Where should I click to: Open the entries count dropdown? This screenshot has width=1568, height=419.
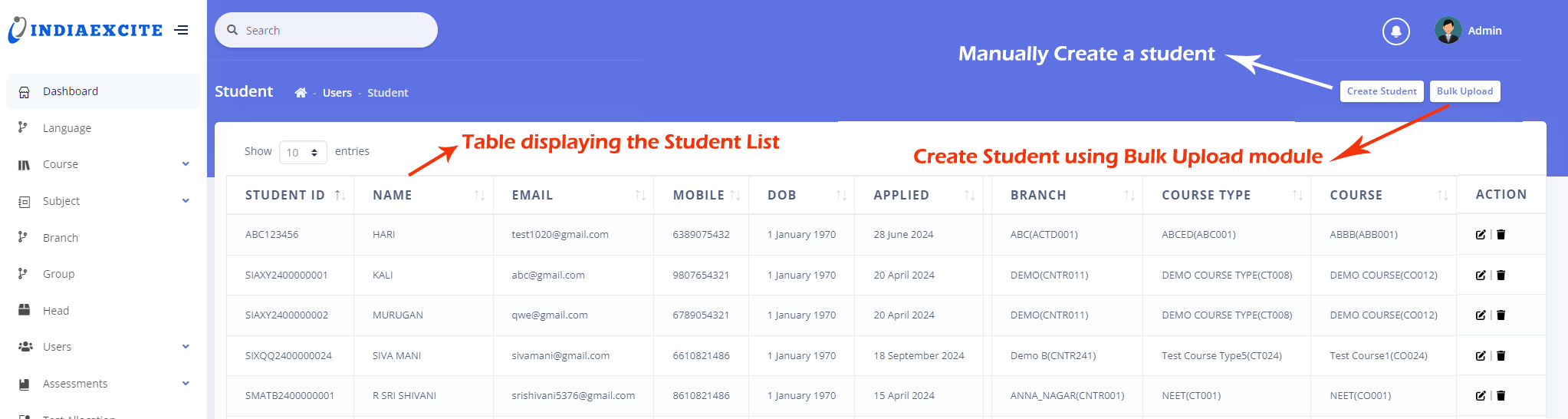[x=303, y=153]
